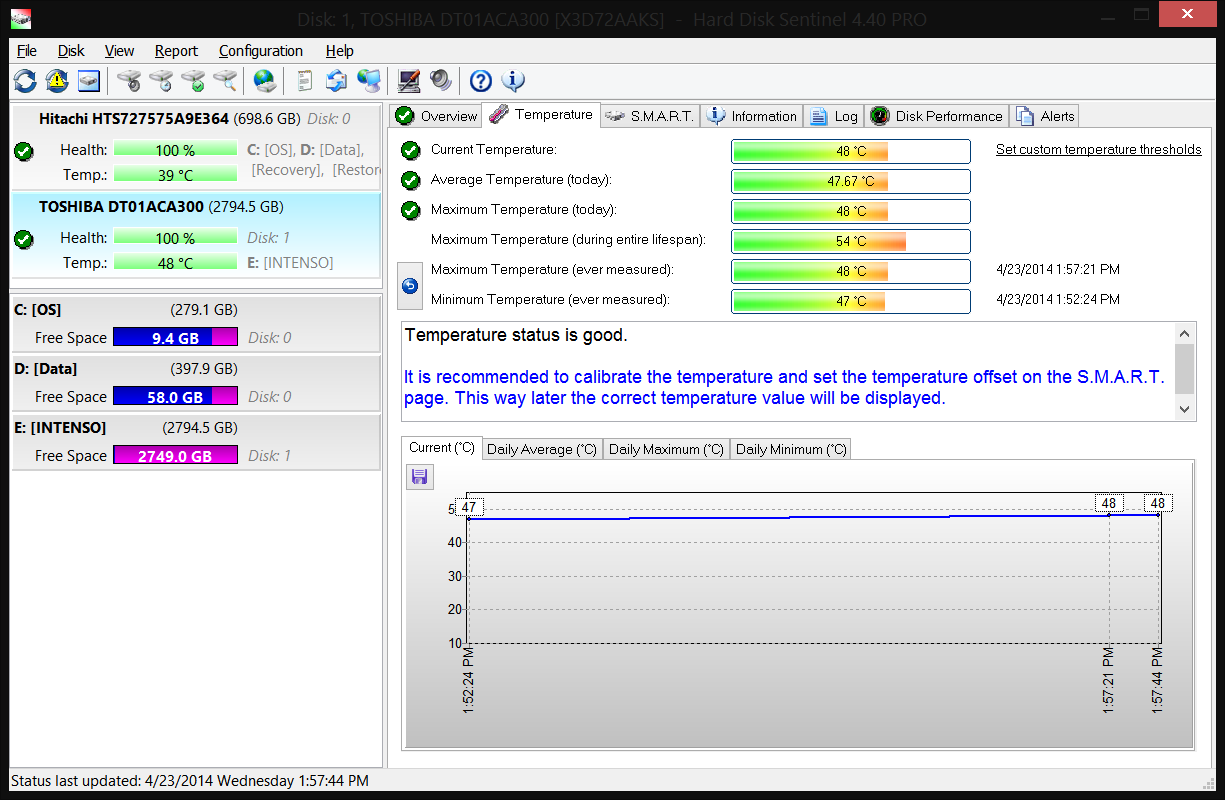Click the refresh icon with yellow warning triangle
1225x800 pixels.
(x=57, y=81)
